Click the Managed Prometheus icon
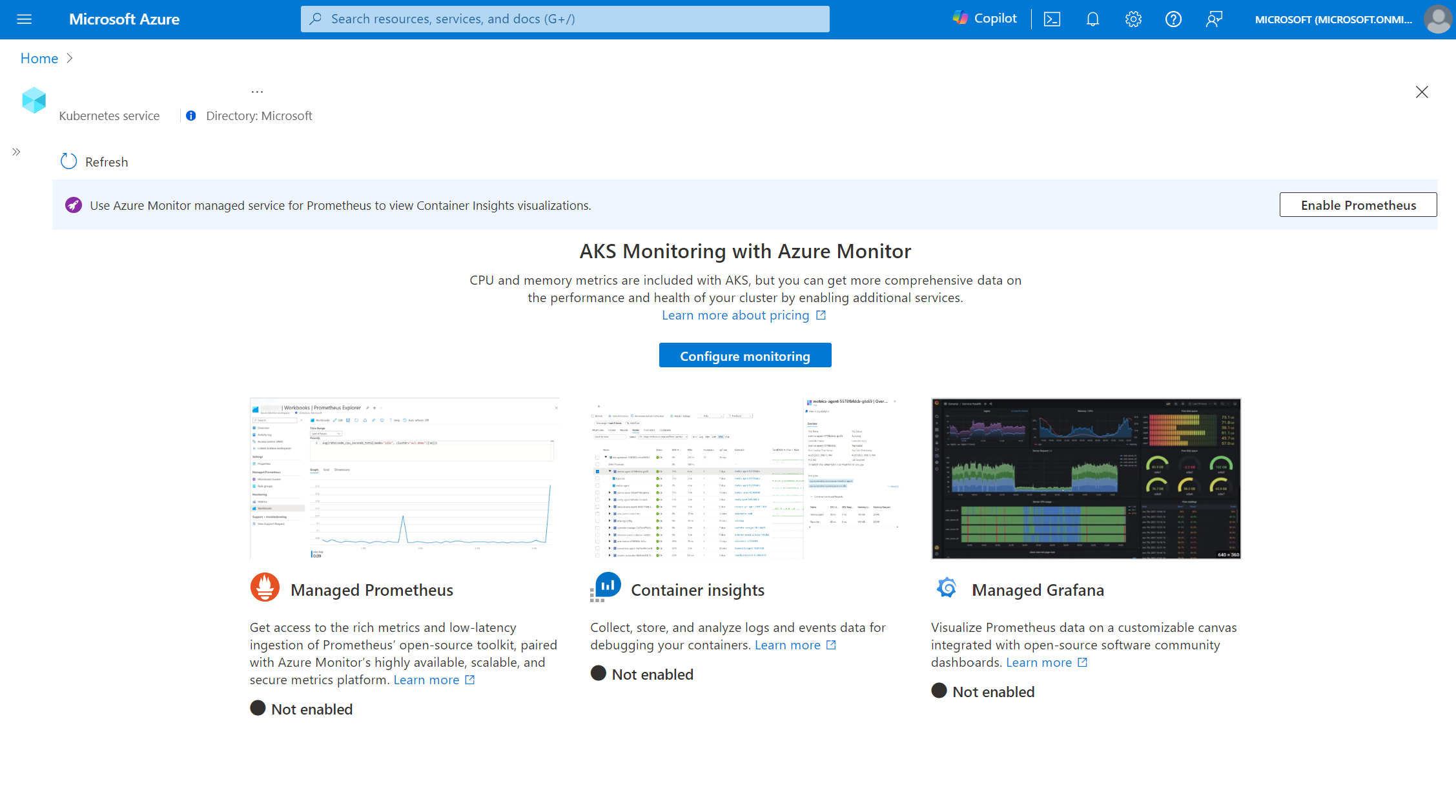Image resolution: width=1456 pixels, height=812 pixels. point(263,588)
